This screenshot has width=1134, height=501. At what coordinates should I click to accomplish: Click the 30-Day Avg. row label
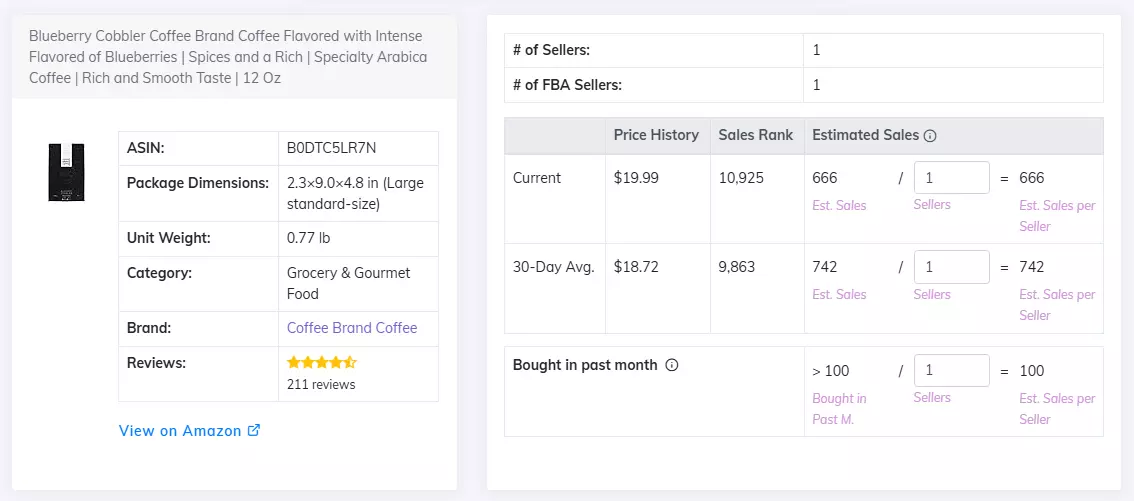click(553, 267)
